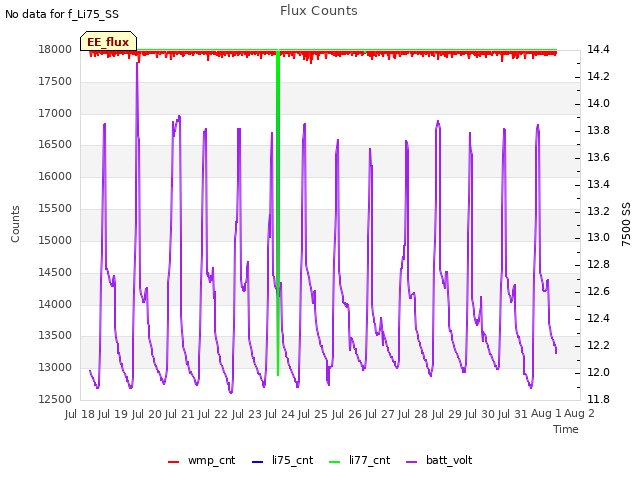
Task: Click 'No data for f_Li75_SS' message
Action: [x=62, y=14]
